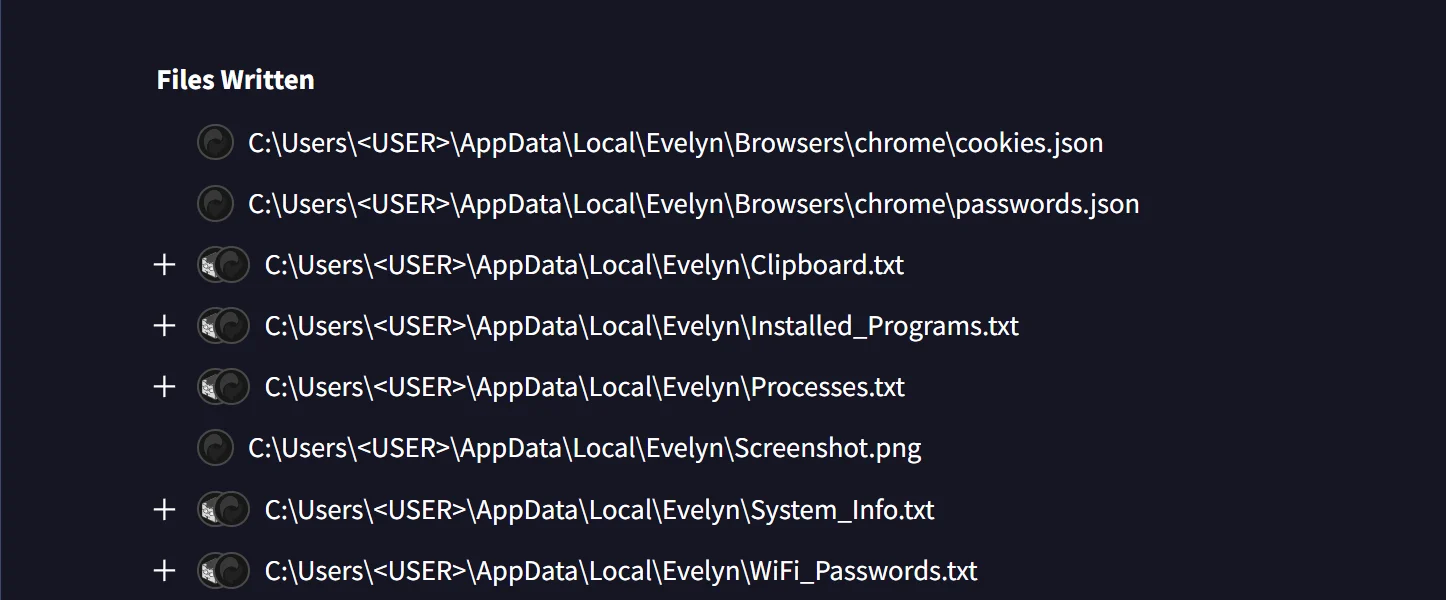Viewport: 1446px width, 600px height.
Task: Expand the System_Info.txt entry
Action: point(164,509)
